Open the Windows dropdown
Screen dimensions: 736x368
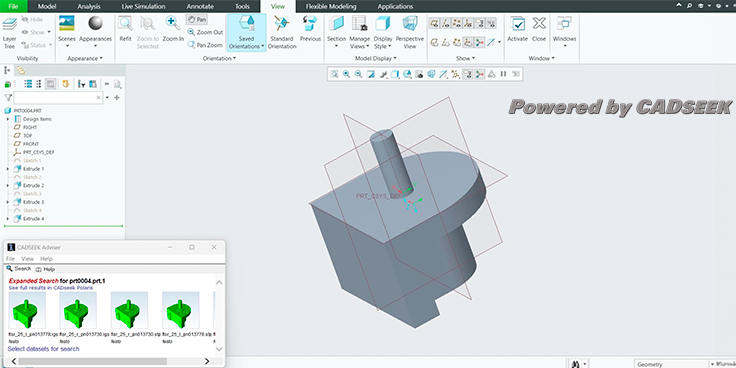pos(564,32)
